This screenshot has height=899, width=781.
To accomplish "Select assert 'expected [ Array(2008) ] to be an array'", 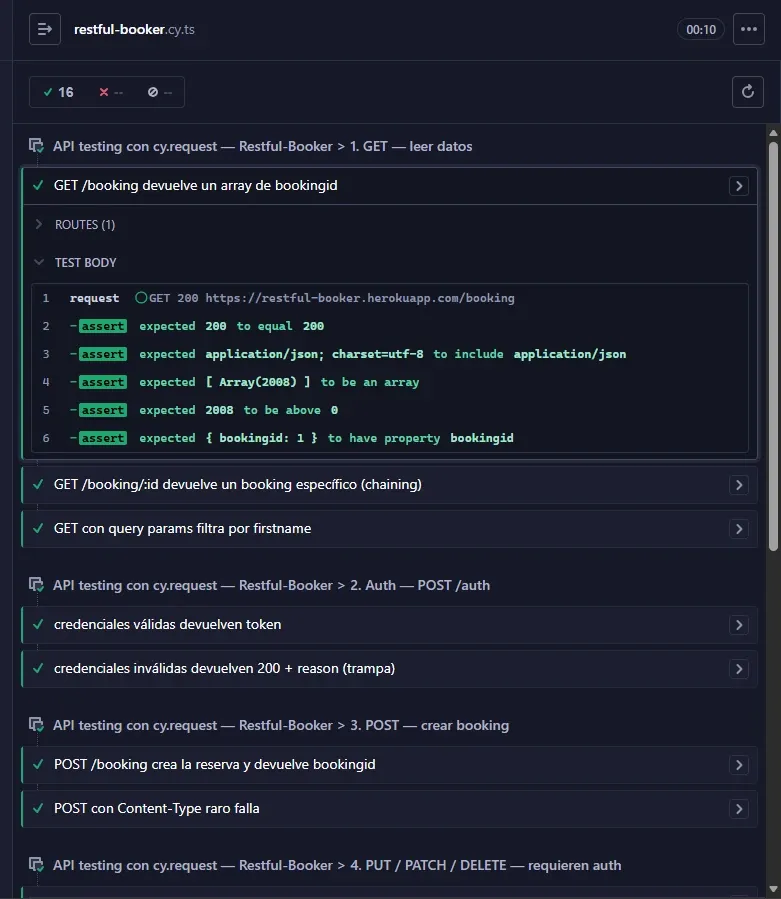I will tap(390, 382).
